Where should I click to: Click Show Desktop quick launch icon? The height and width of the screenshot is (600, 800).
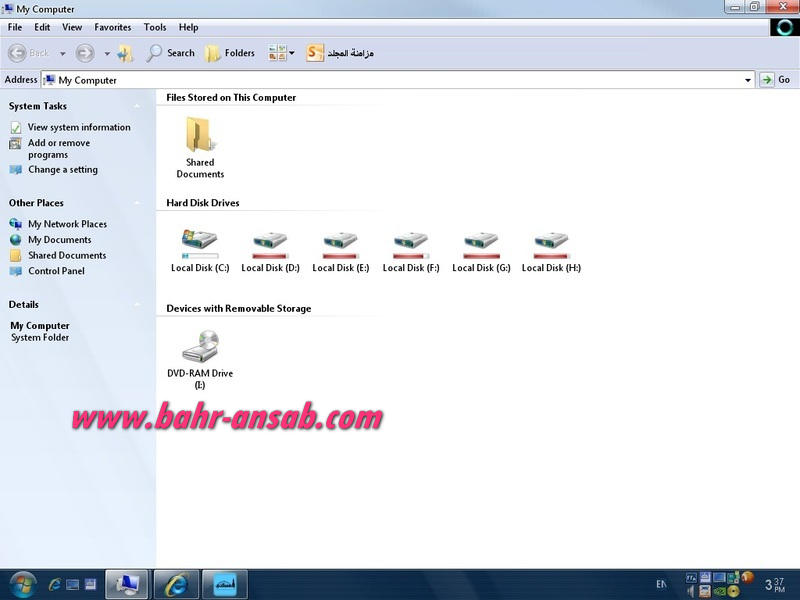coord(72,585)
